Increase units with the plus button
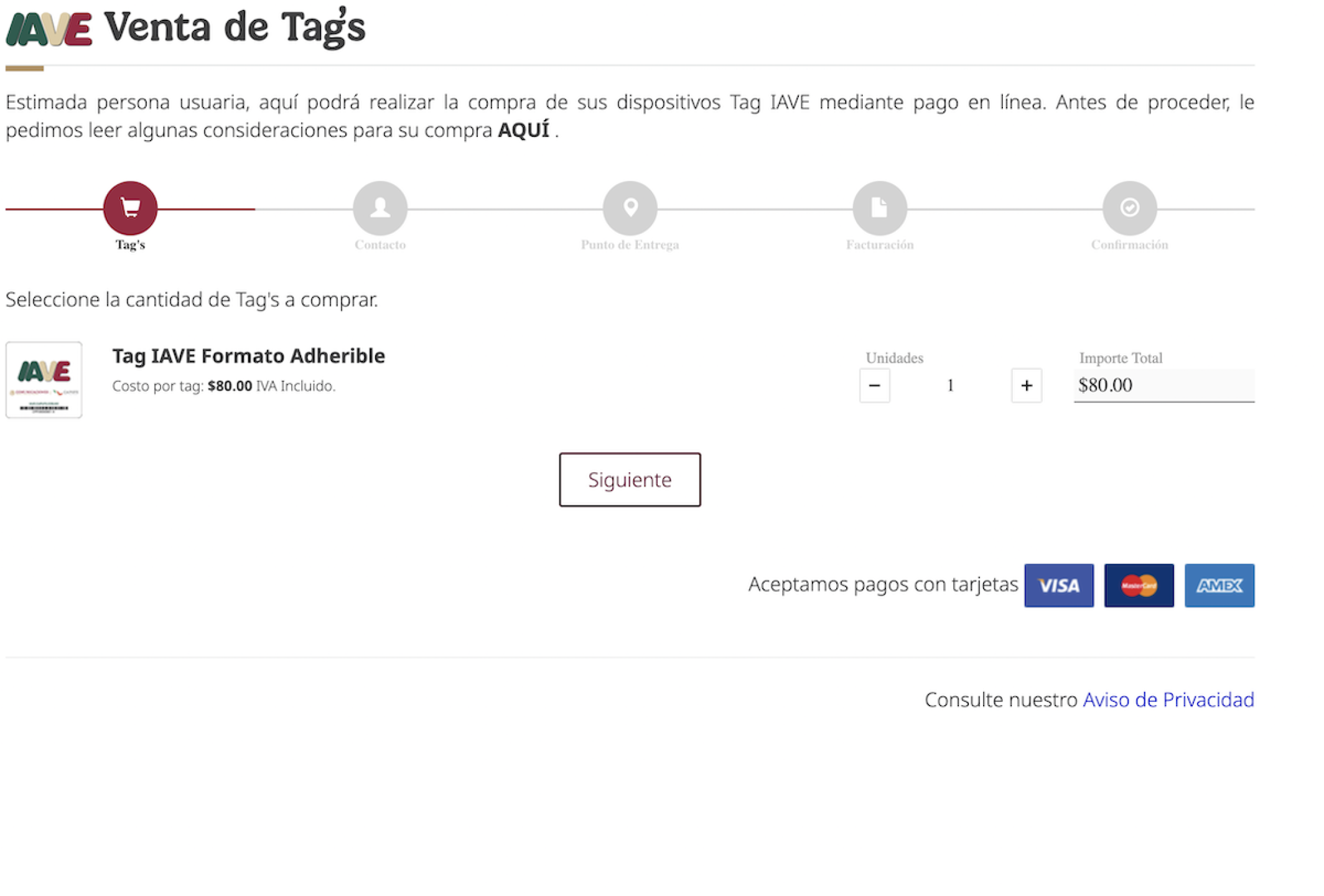 pyautogui.click(x=1027, y=386)
